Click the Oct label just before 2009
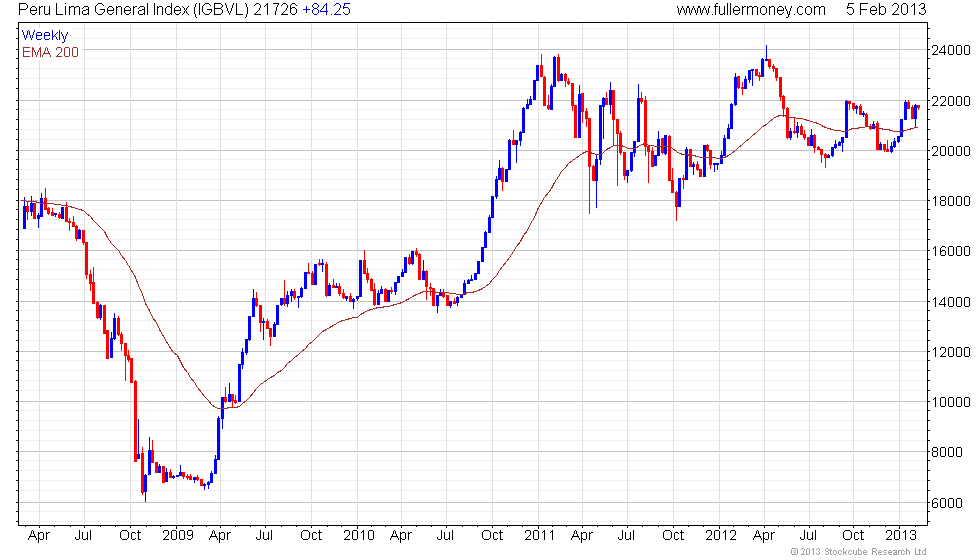This screenshot has height=560, width=980. click(x=130, y=536)
